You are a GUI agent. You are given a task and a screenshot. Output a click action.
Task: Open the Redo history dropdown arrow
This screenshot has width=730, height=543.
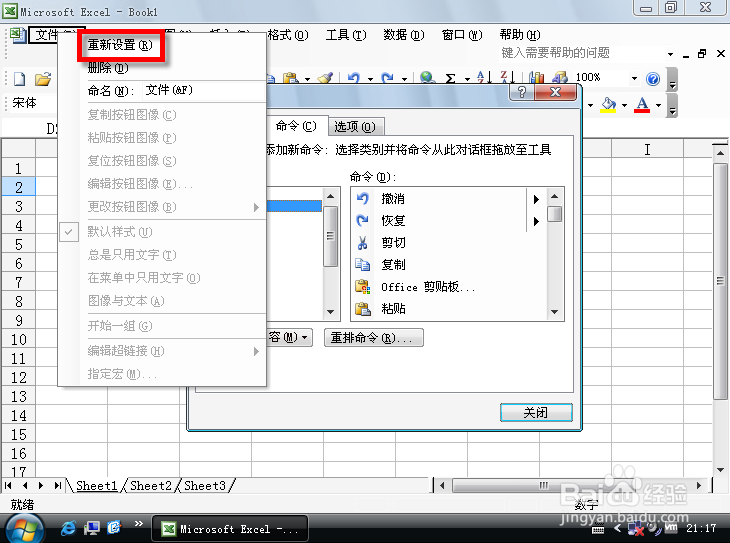[x=404, y=79]
